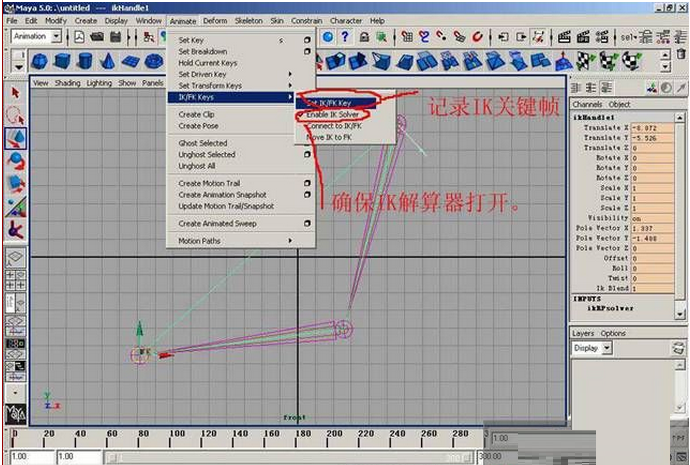Toggle highlight selection mode icon
The height and width of the screenshot is (465, 690).
(382, 37)
